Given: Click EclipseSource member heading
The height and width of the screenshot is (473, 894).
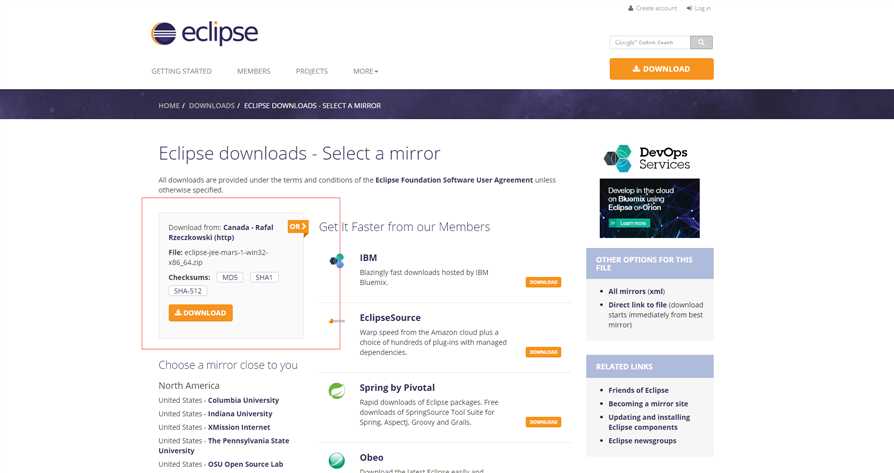Looking at the screenshot, I should [x=390, y=318].
